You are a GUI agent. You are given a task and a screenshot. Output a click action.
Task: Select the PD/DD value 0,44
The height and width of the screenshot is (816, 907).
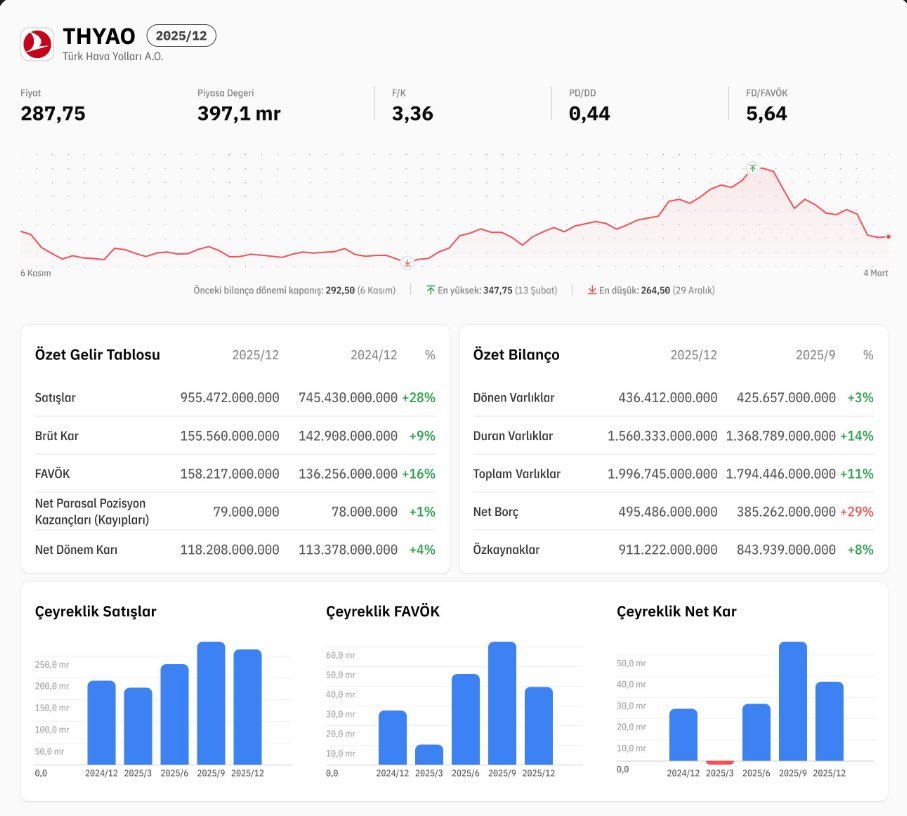point(589,113)
